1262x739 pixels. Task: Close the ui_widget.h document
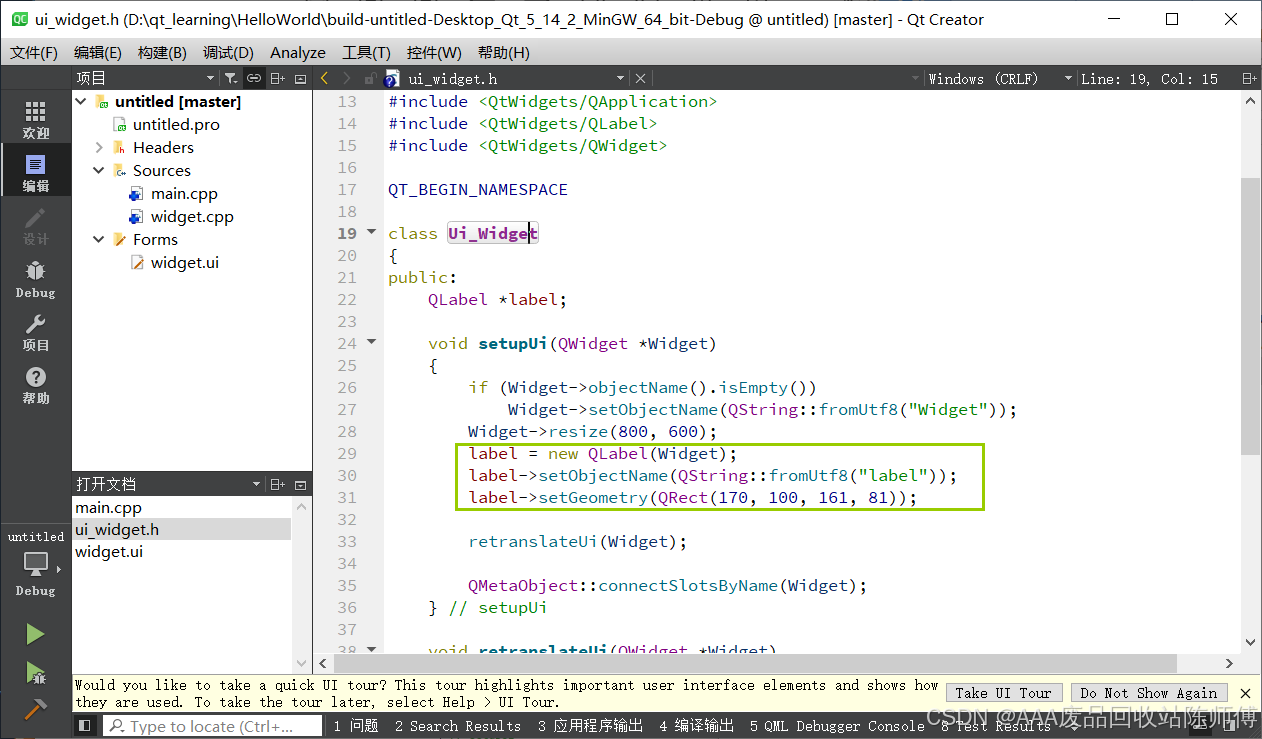tap(640, 78)
